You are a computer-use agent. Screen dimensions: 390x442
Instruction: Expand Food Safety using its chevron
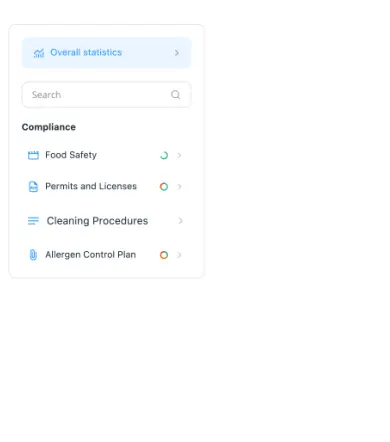[x=179, y=155]
